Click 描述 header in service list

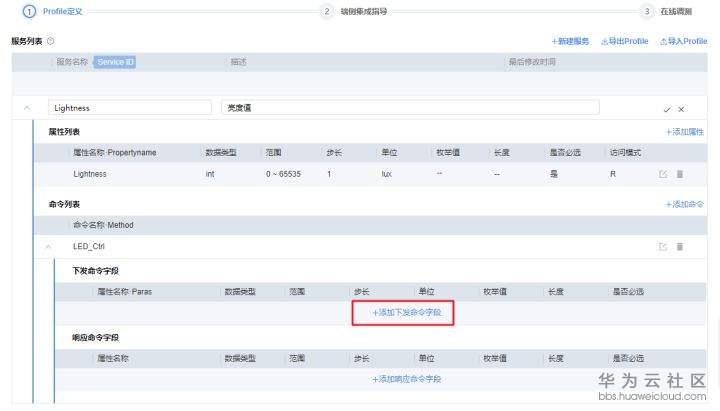(x=238, y=62)
